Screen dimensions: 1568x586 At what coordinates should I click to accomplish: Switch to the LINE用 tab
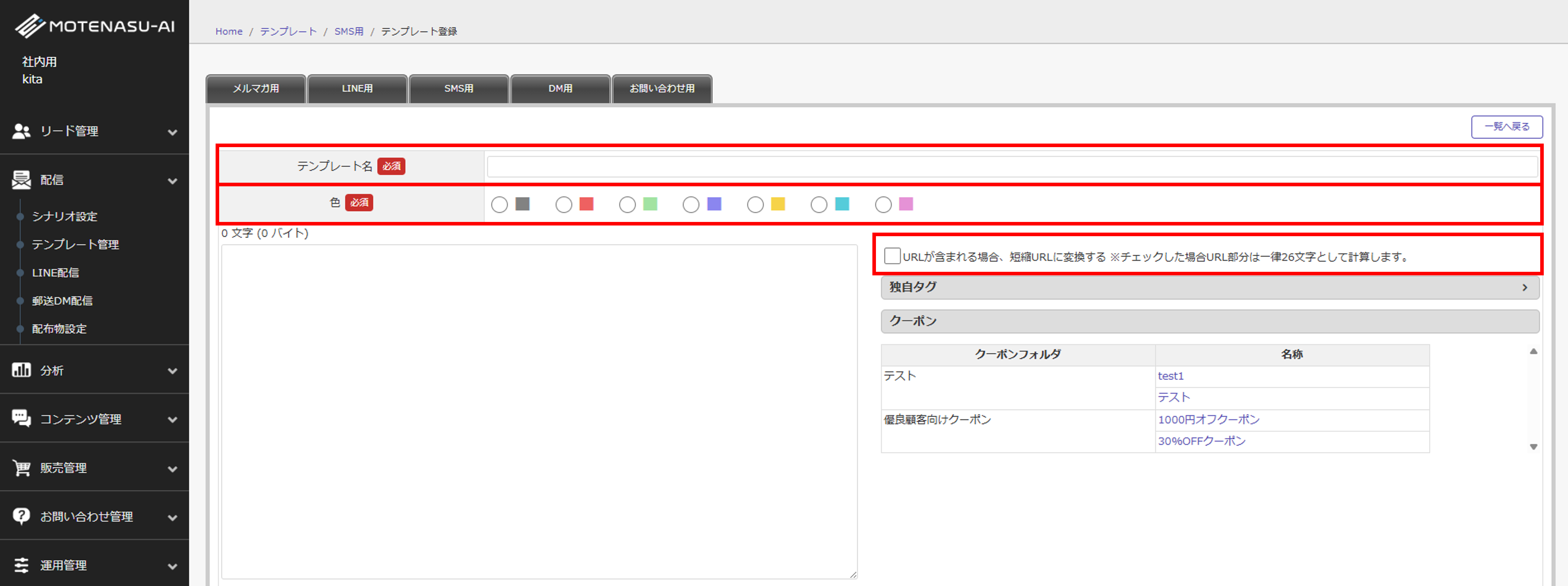[x=357, y=89]
